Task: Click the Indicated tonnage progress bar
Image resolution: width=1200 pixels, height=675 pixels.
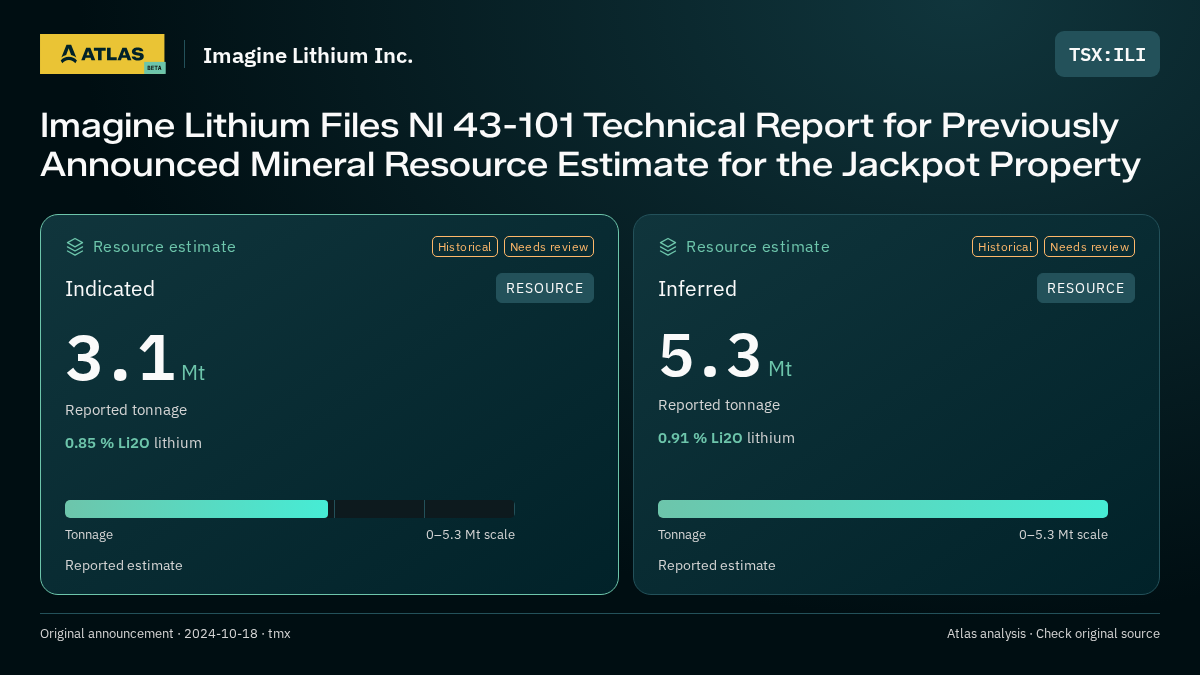Action: [x=290, y=509]
